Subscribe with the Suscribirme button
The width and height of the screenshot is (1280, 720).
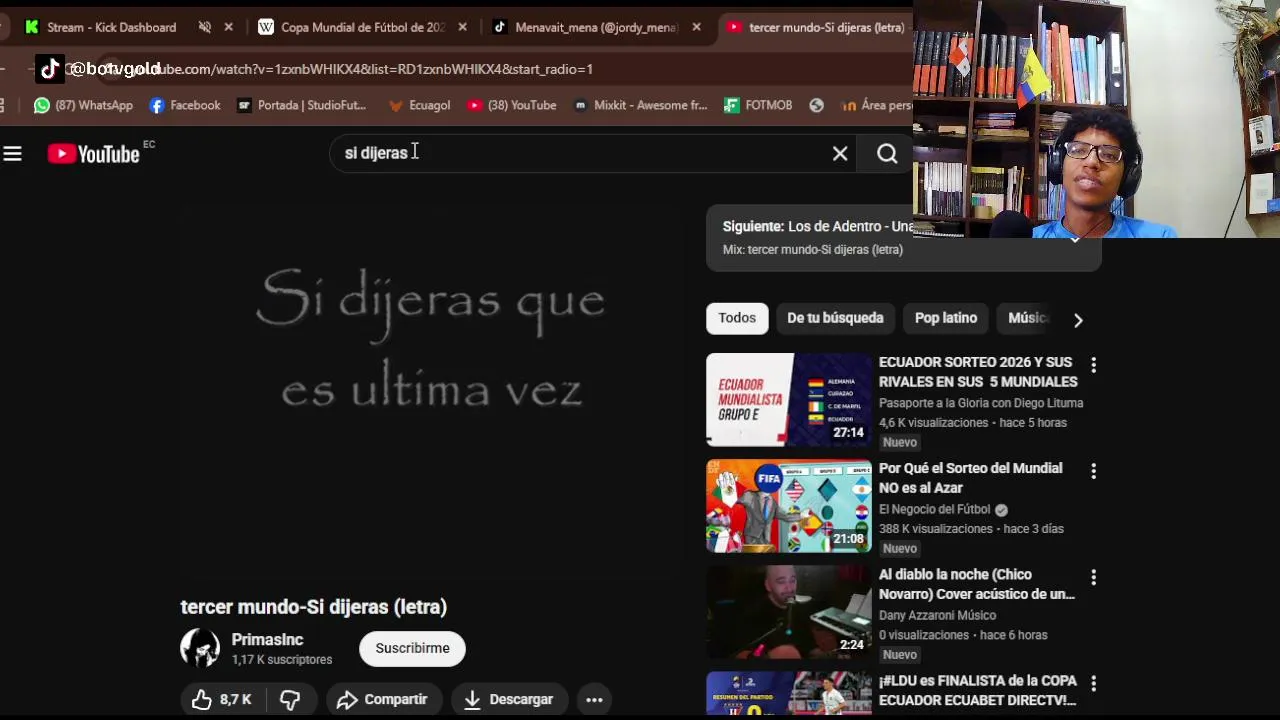click(412, 648)
